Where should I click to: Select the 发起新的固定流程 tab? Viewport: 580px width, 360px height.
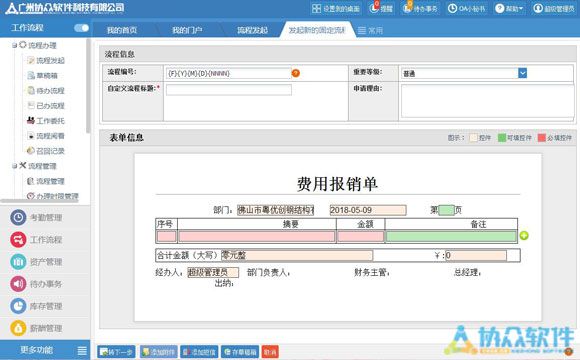point(317,30)
